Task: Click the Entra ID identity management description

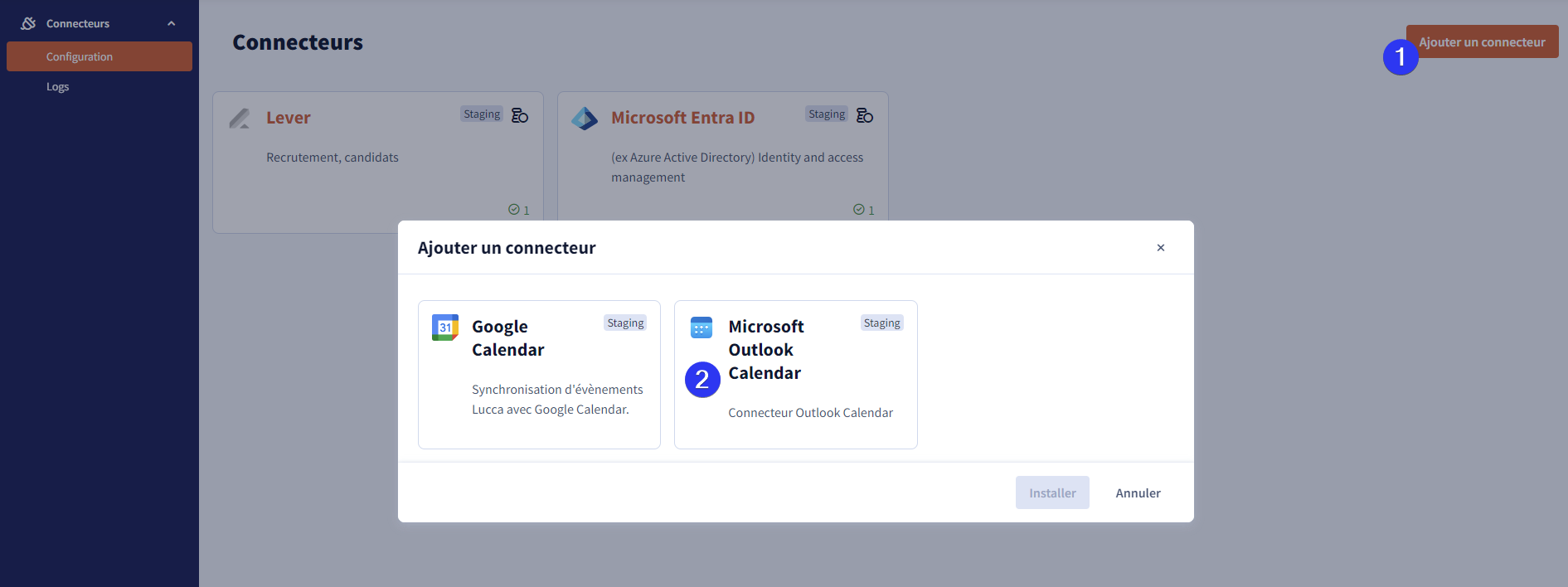Action: pyautogui.click(x=737, y=167)
